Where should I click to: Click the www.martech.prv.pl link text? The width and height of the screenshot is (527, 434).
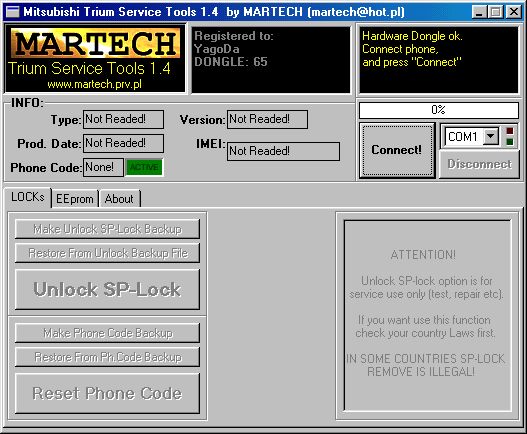pyautogui.click(x=94, y=84)
